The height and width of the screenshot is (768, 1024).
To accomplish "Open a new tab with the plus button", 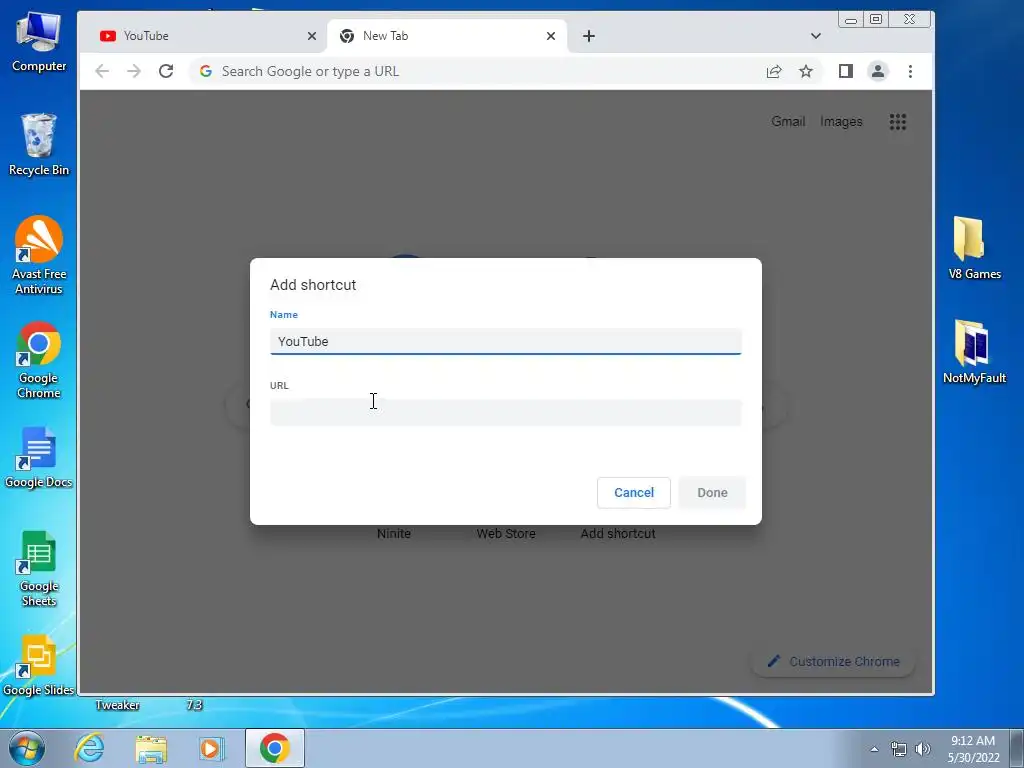I will (x=588, y=36).
